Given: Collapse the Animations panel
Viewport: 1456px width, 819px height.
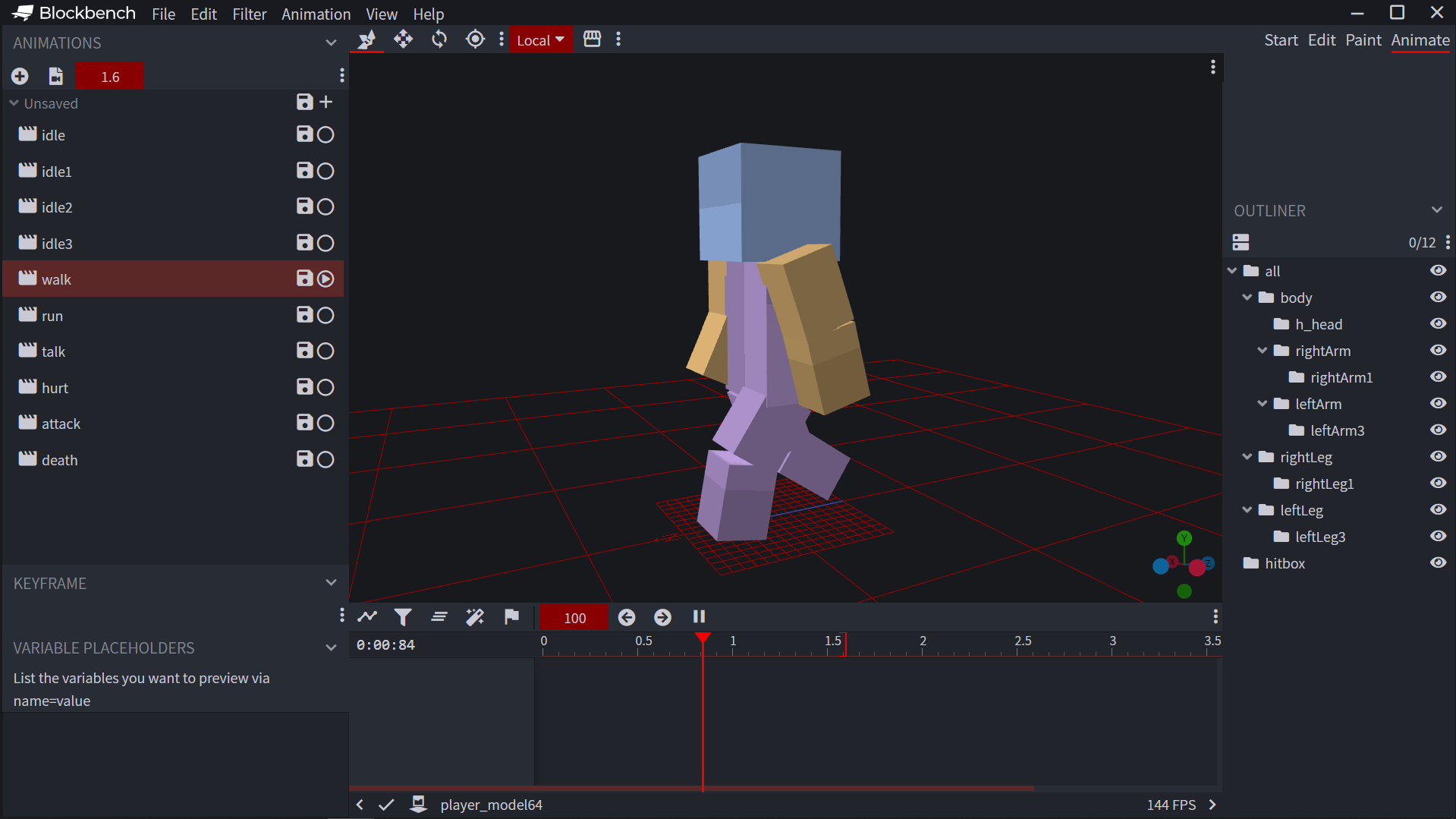Looking at the screenshot, I should [x=331, y=43].
